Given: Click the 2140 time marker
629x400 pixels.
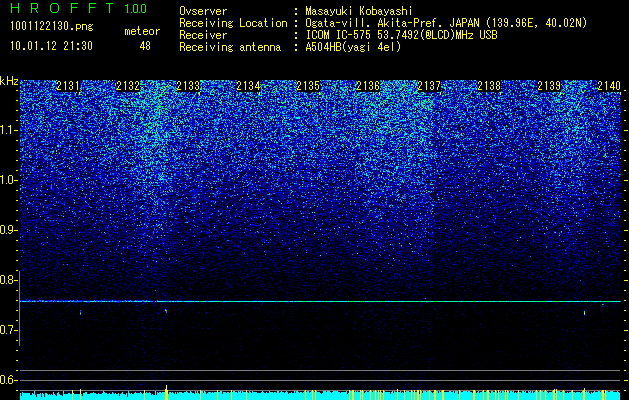Looking at the screenshot, I should click(609, 86).
